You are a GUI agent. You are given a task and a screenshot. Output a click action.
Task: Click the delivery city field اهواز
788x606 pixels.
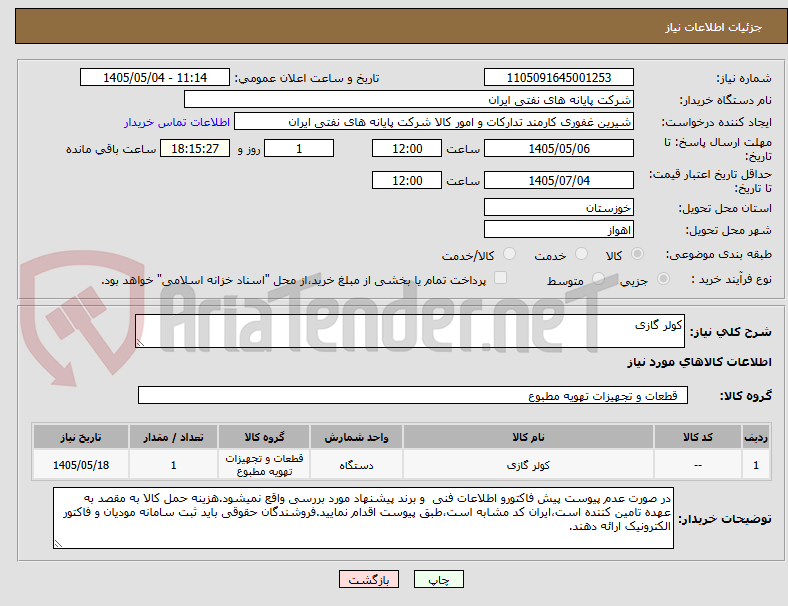click(x=559, y=230)
